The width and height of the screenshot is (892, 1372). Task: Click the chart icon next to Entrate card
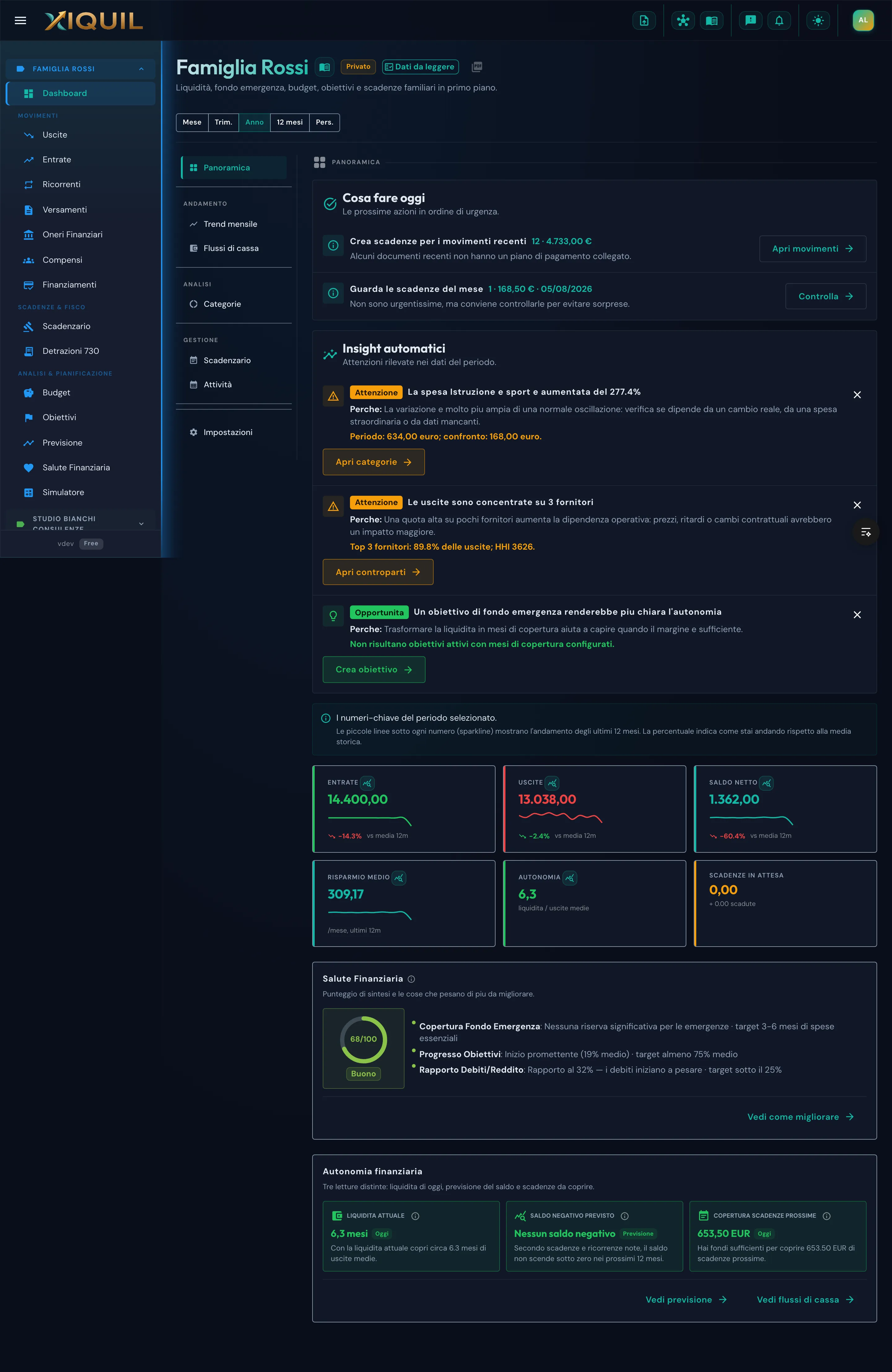[367, 783]
